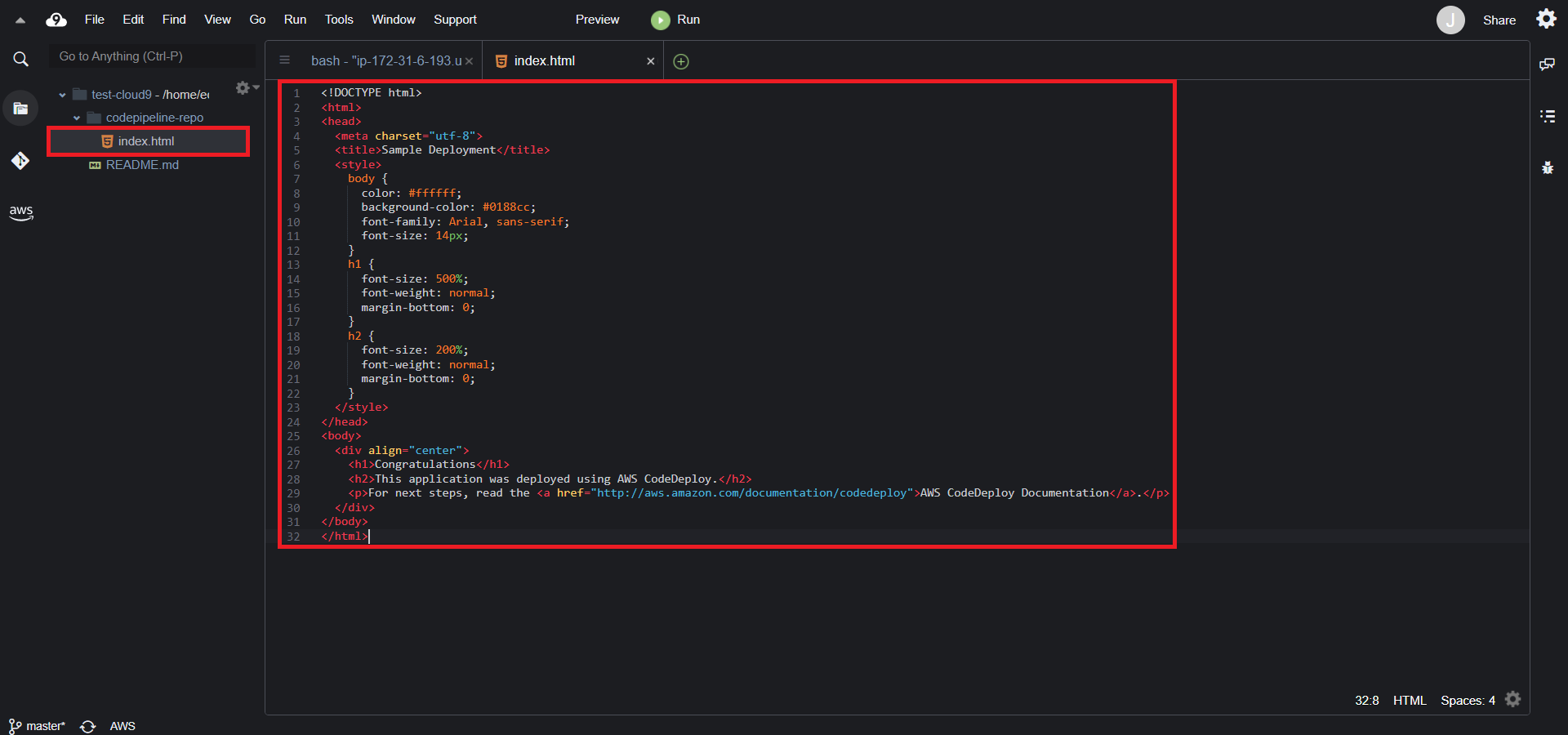The image size is (1568, 735).
Task: Click the 32:8 cursor position indicator
Action: tap(1367, 701)
